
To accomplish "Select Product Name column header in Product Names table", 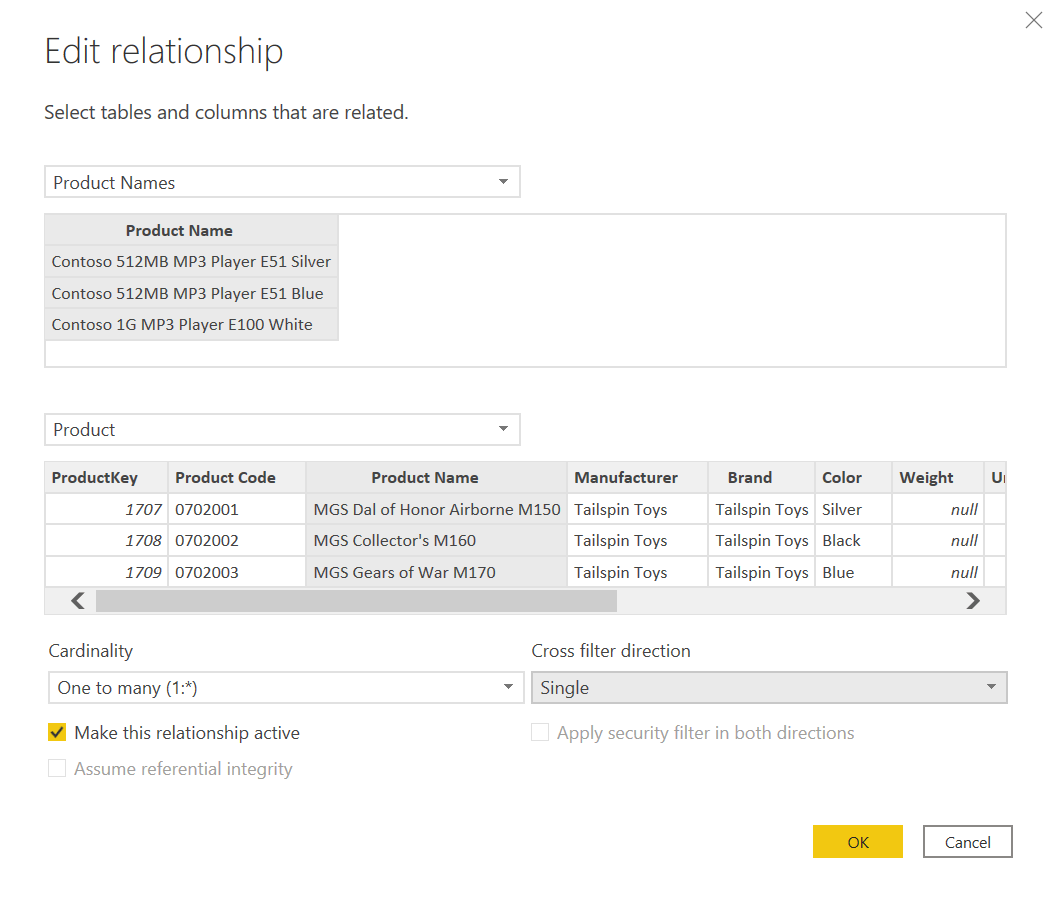I will coord(191,231).
